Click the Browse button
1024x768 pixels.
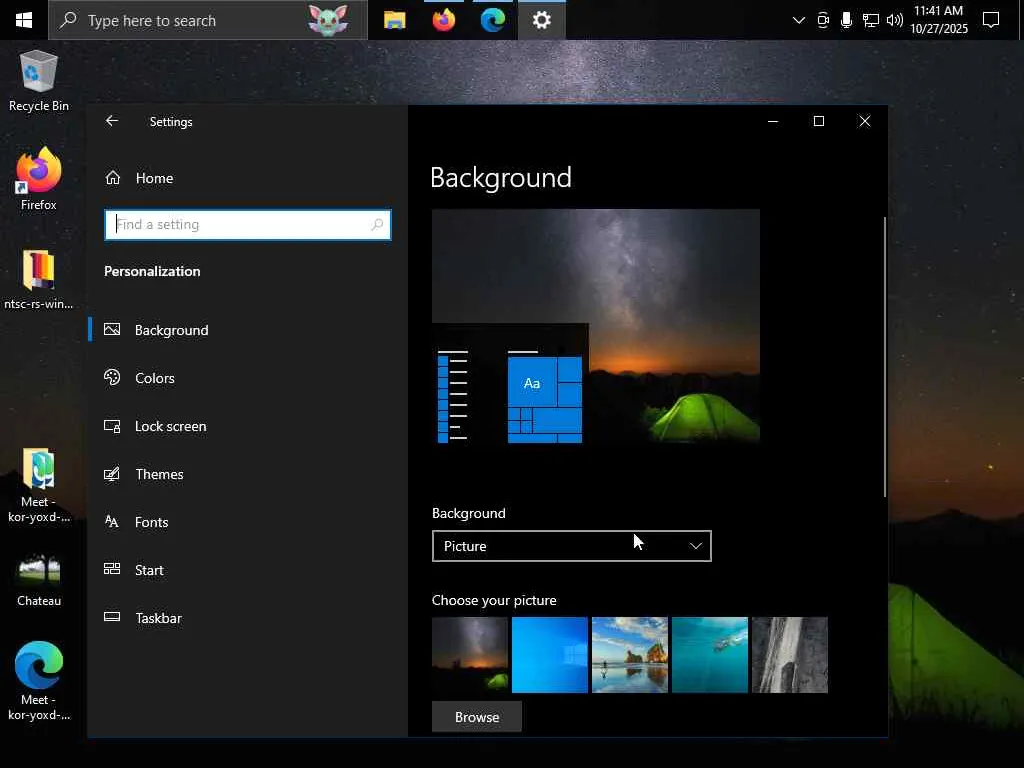(477, 717)
